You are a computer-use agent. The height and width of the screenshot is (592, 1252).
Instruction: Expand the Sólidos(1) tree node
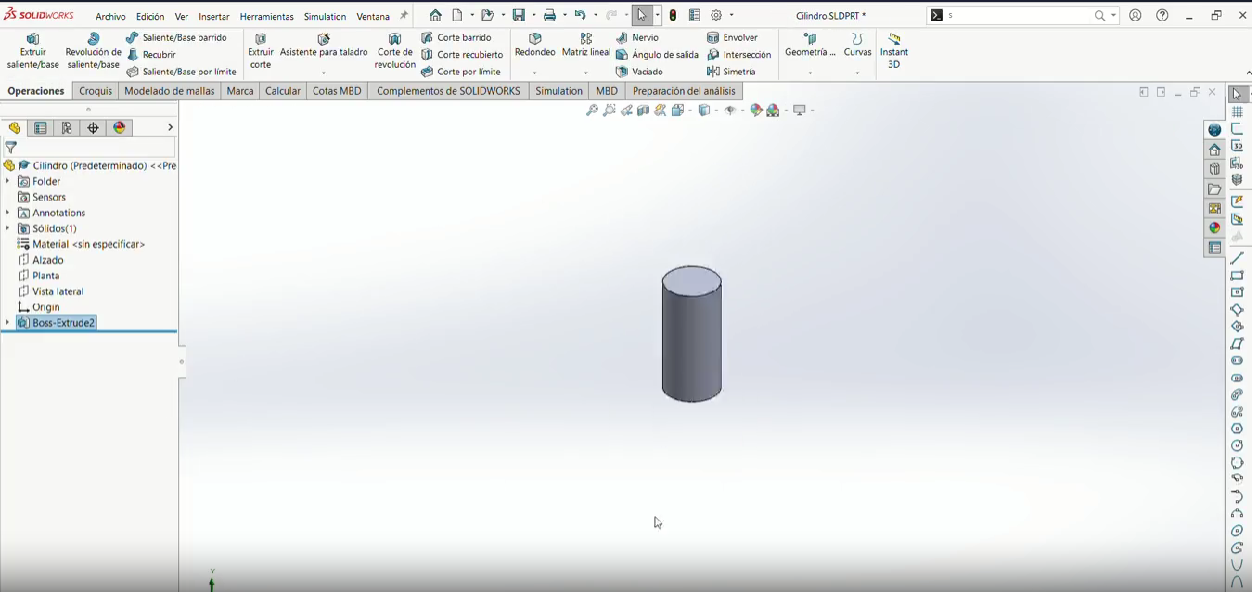(x=8, y=229)
